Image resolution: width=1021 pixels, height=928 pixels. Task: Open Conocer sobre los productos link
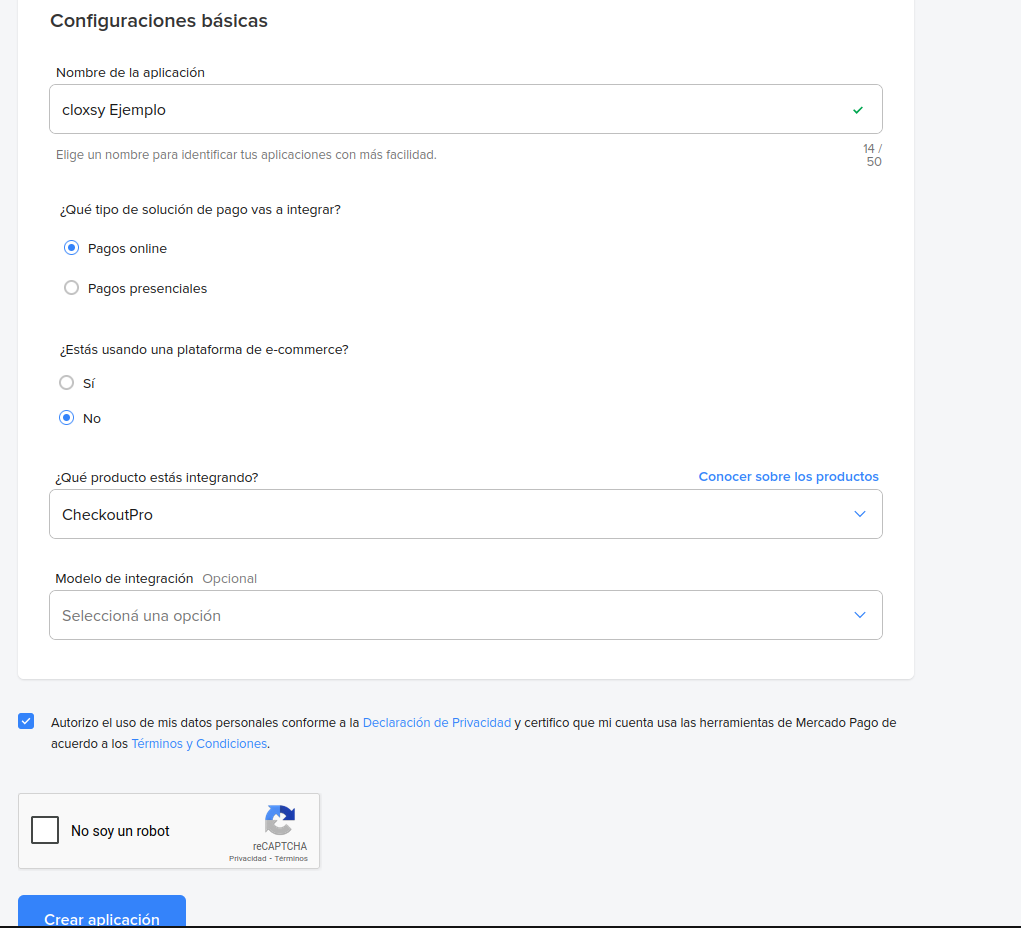pyautogui.click(x=788, y=477)
